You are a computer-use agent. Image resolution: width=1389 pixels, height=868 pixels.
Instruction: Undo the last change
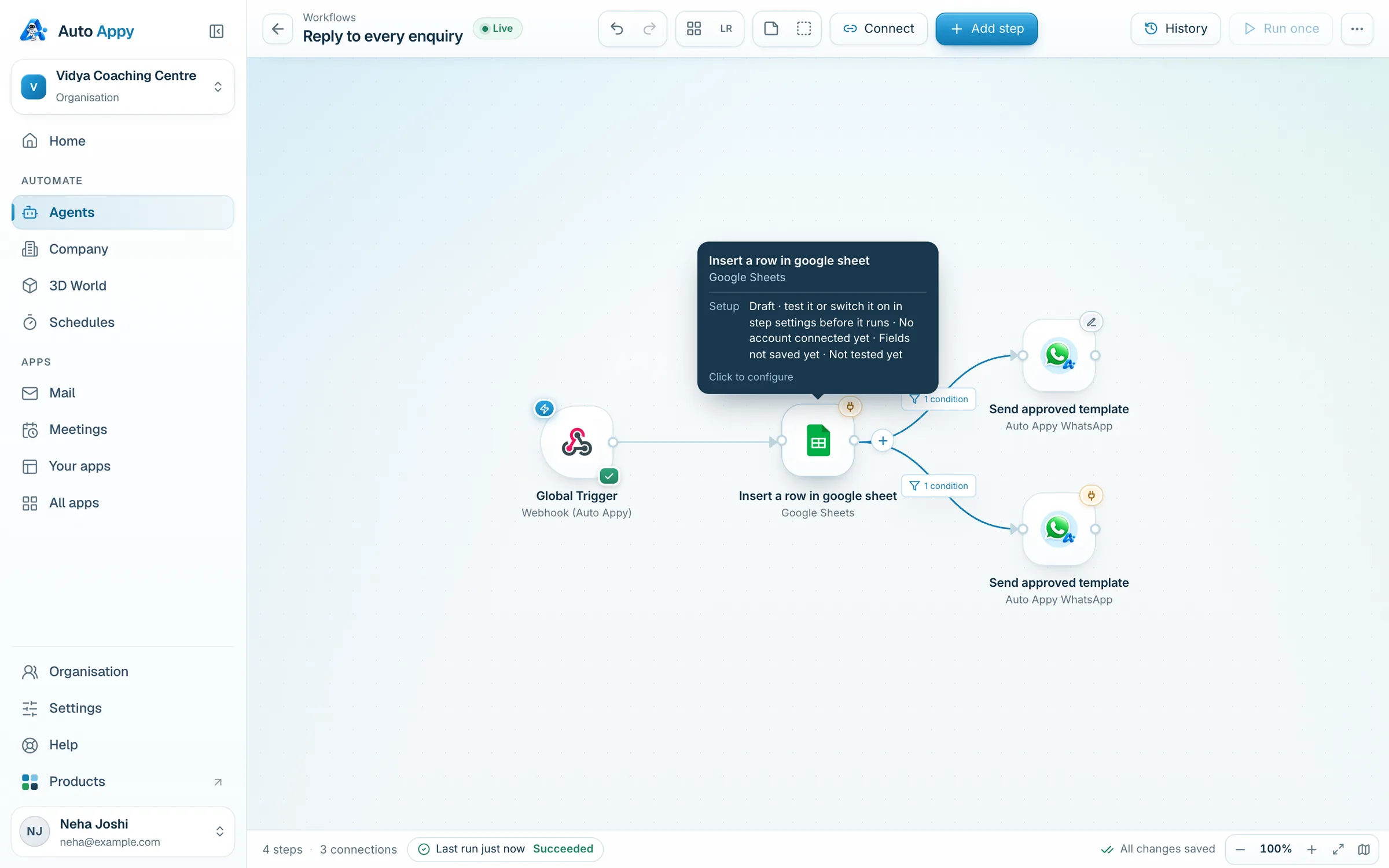[x=617, y=28]
